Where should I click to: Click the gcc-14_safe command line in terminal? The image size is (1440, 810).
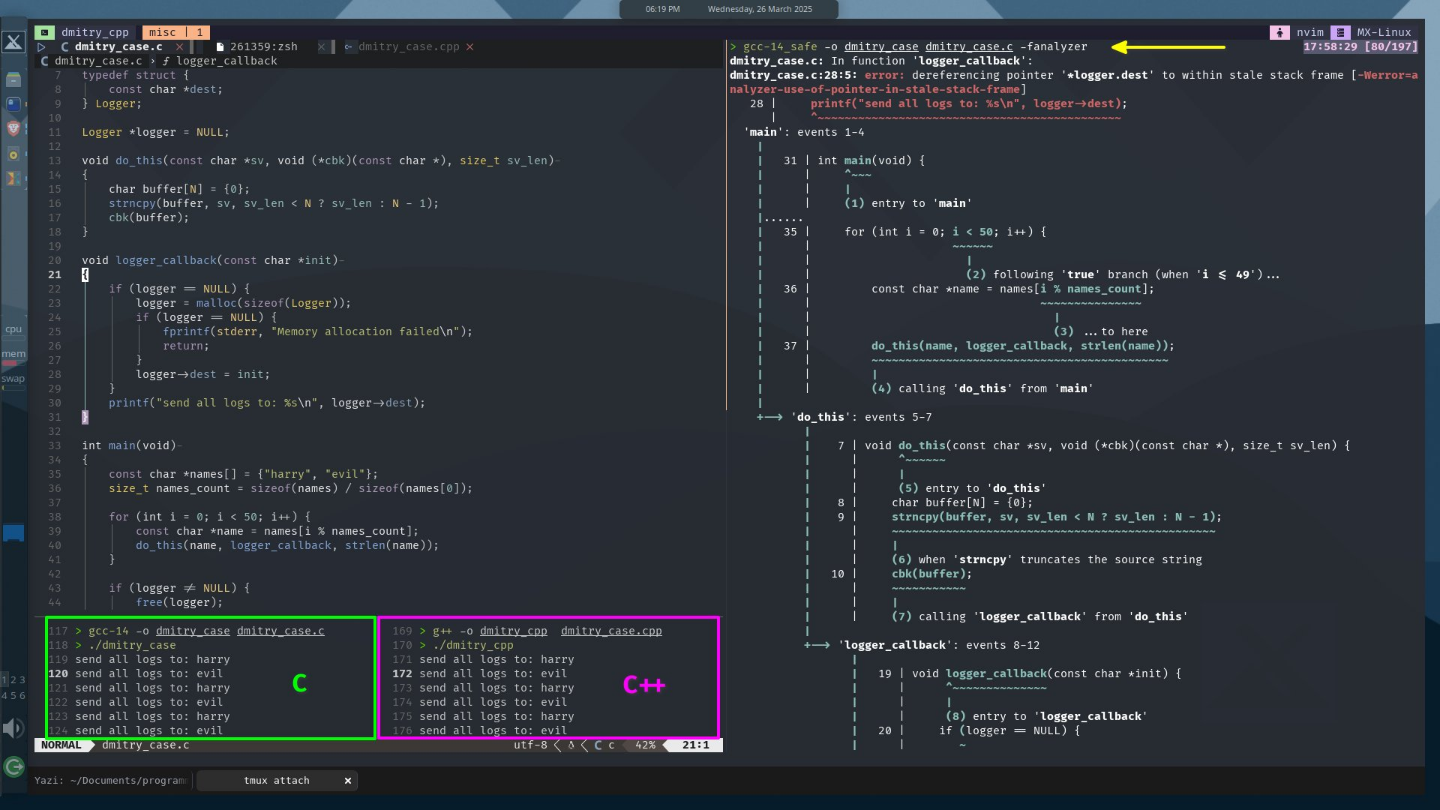point(909,46)
